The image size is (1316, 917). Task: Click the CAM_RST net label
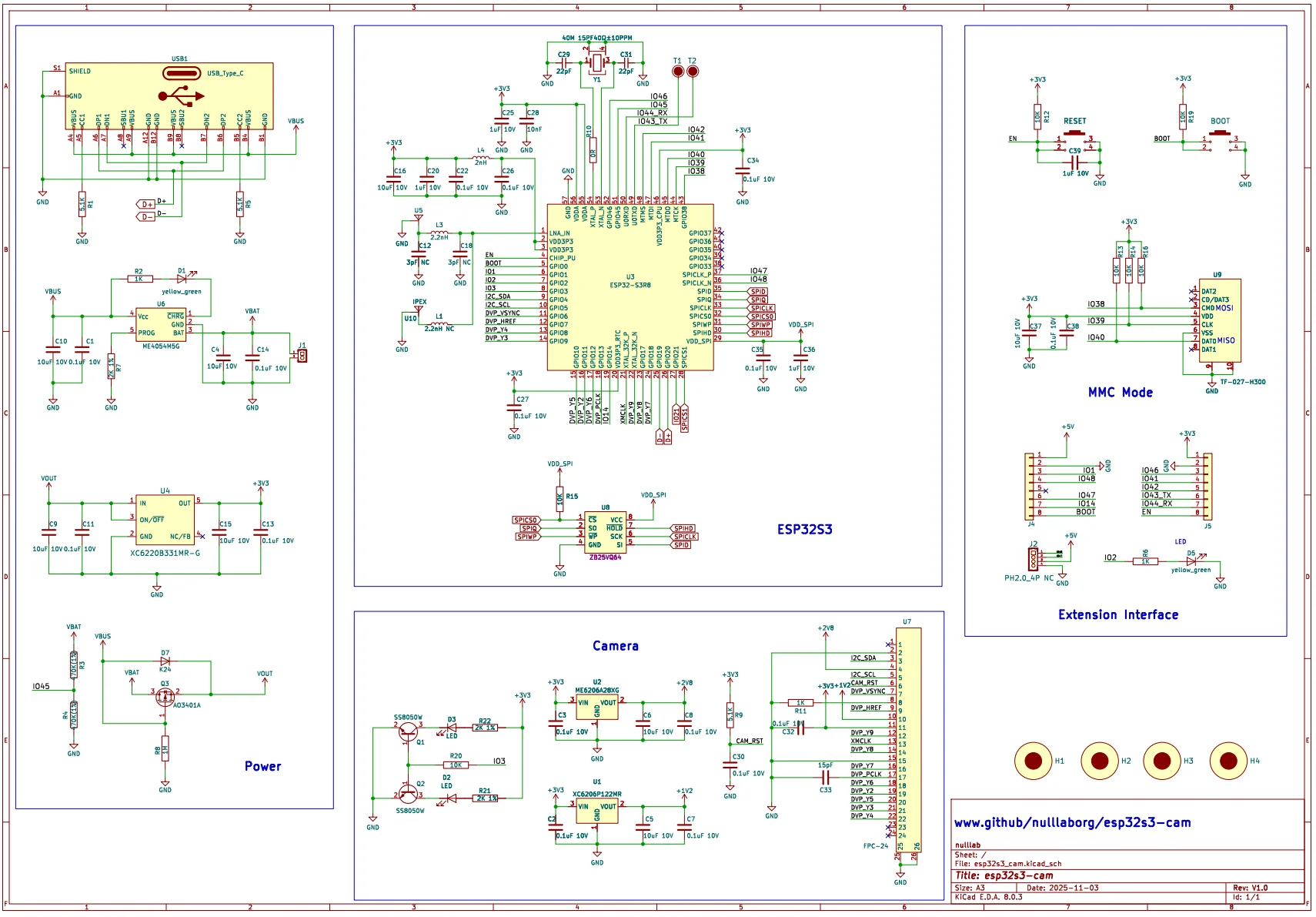pyautogui.click(x=749, y=741)
